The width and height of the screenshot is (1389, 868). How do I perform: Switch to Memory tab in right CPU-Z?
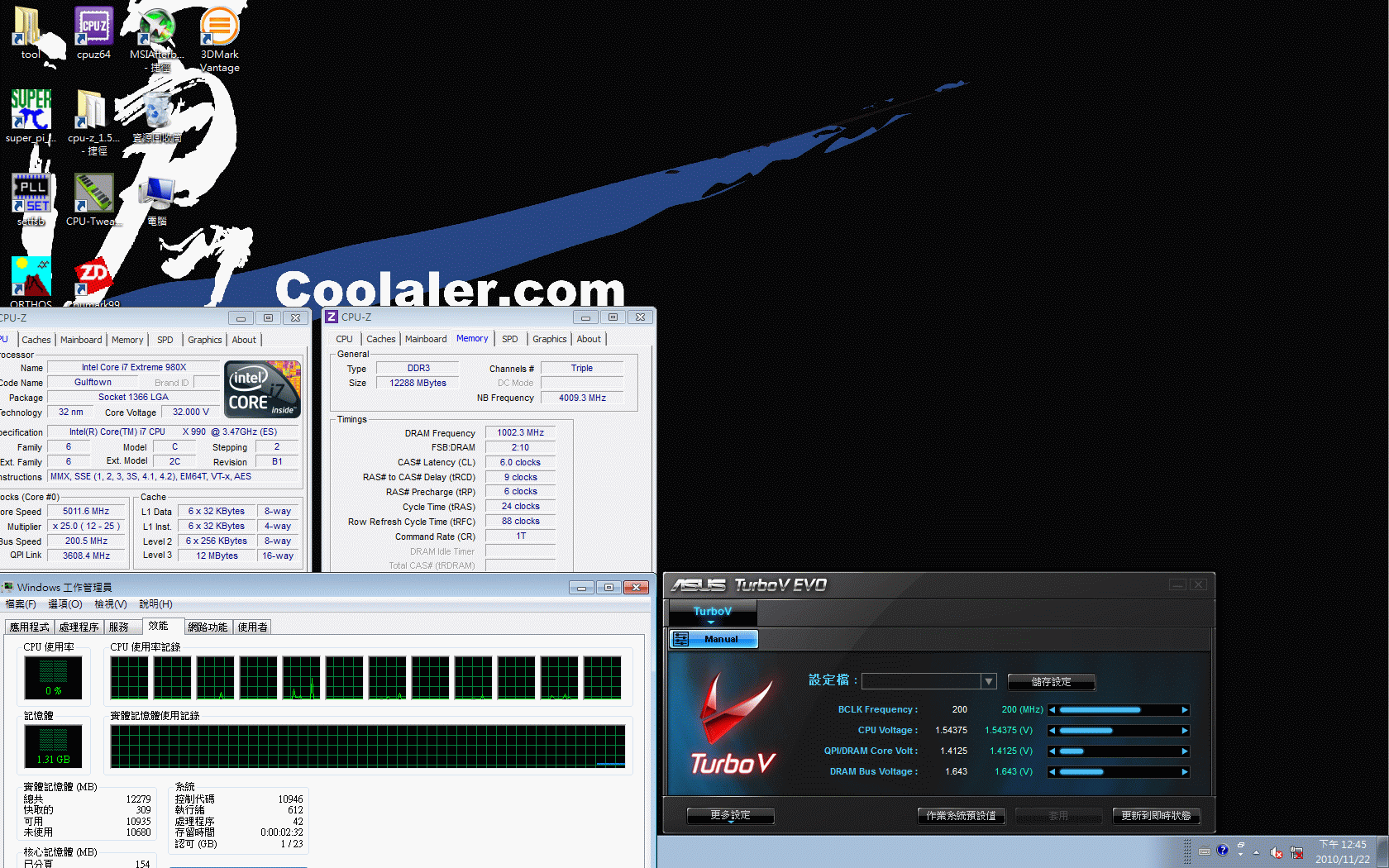(x=472, y=339)
